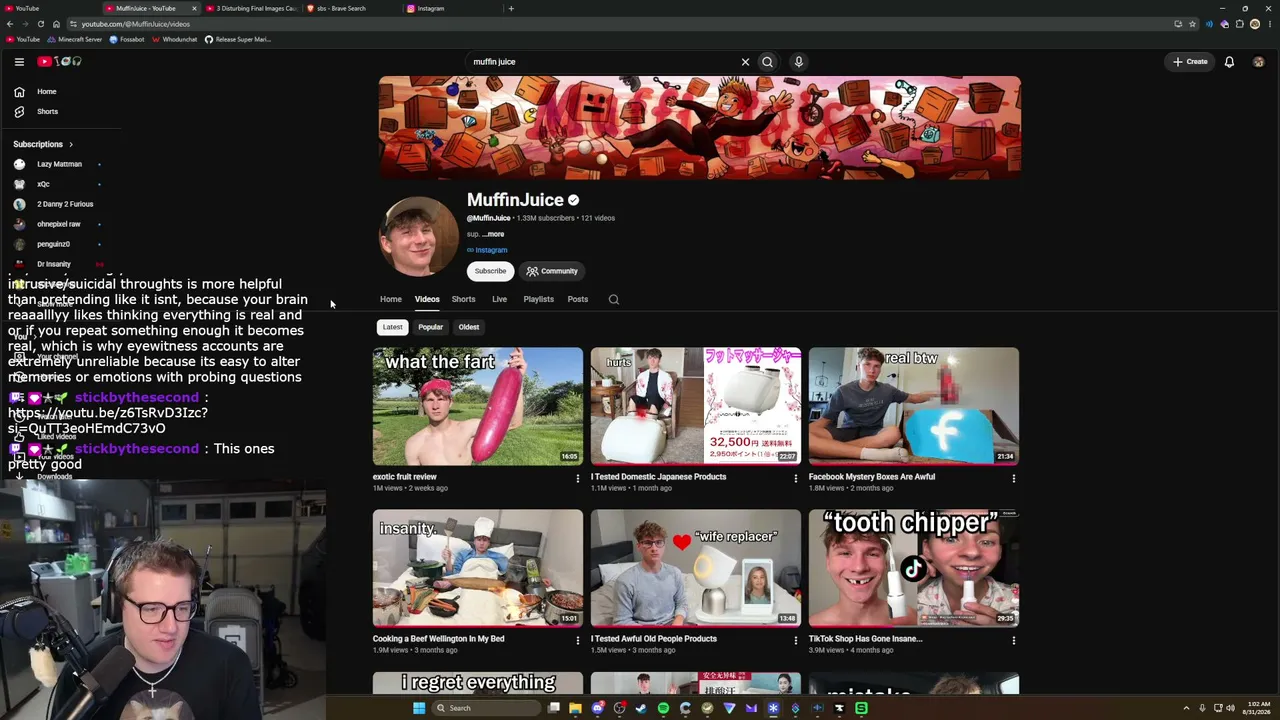Start voice search with the microphone icon
This screenshot has width=1280, height=720.
click(798, 62)
